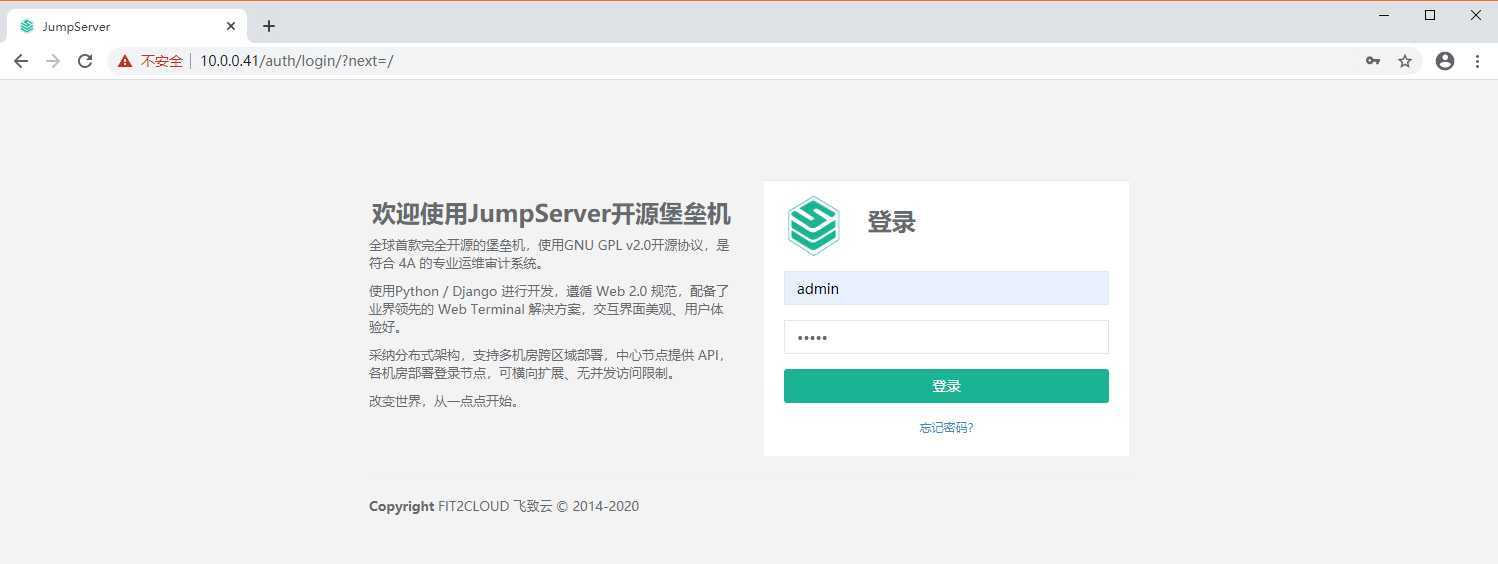Click the green 登录 button
The height and width of the screenshot is (564, 1498).
(x=946, y=386)
